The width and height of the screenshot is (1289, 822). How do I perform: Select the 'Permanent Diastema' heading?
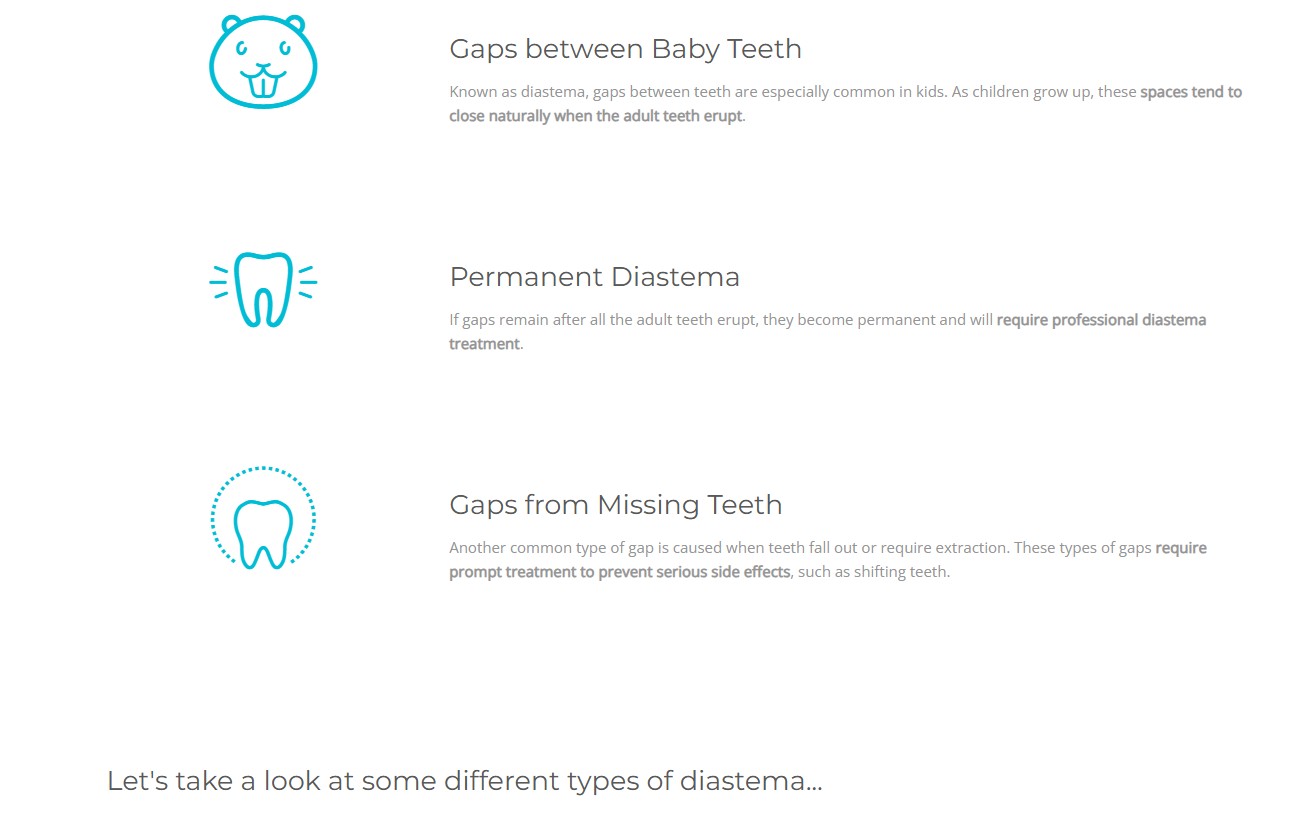(594, 277)
